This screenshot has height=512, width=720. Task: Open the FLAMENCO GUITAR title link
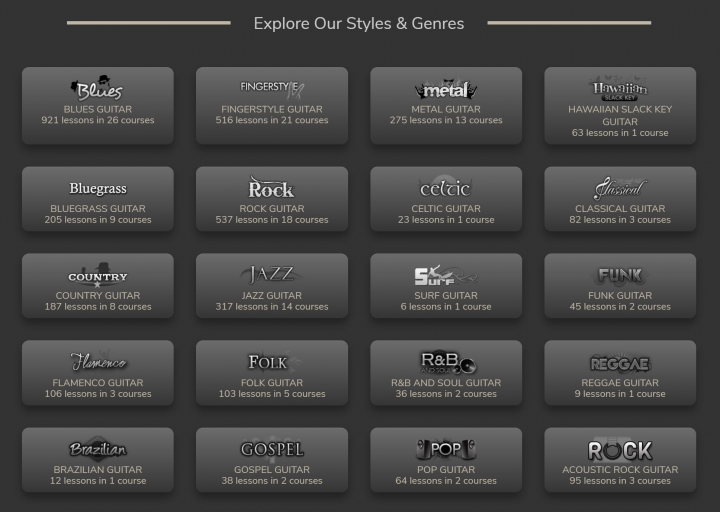click(x=98, y=383)
